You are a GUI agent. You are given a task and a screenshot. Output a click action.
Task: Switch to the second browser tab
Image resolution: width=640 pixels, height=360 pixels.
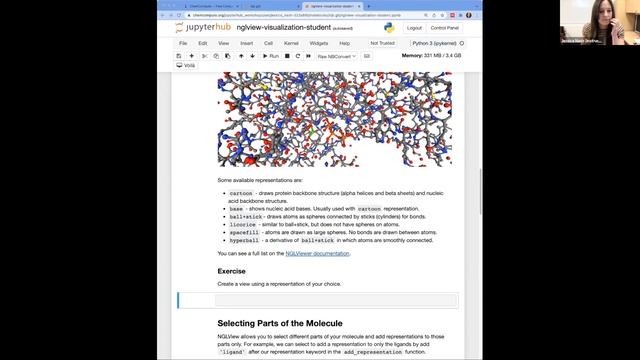pos(271,6)
